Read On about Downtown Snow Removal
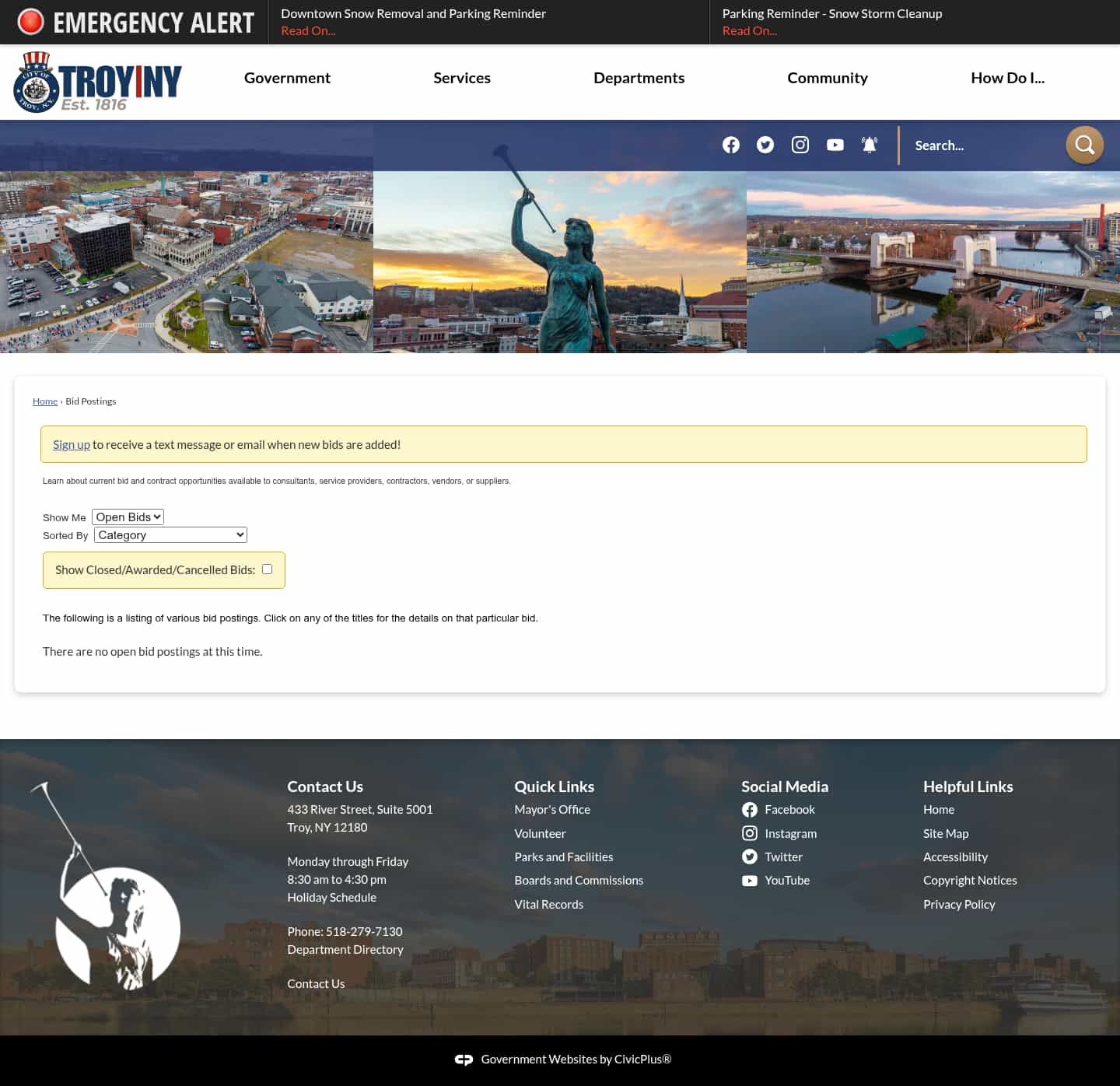The height and width of the screenshot is (1086, 1120). click(x=308, y=30)
